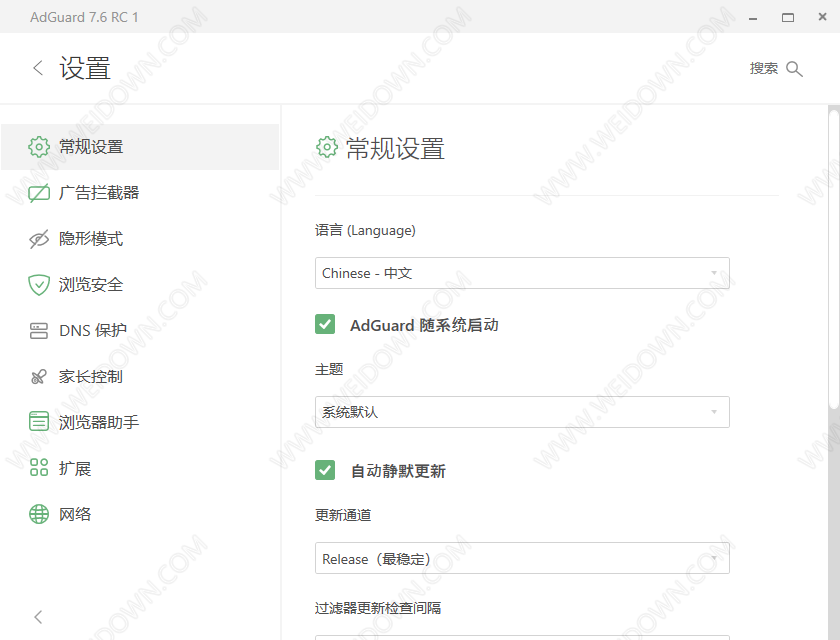
Task: Maximize the AdGuard window
Action: 788,18
